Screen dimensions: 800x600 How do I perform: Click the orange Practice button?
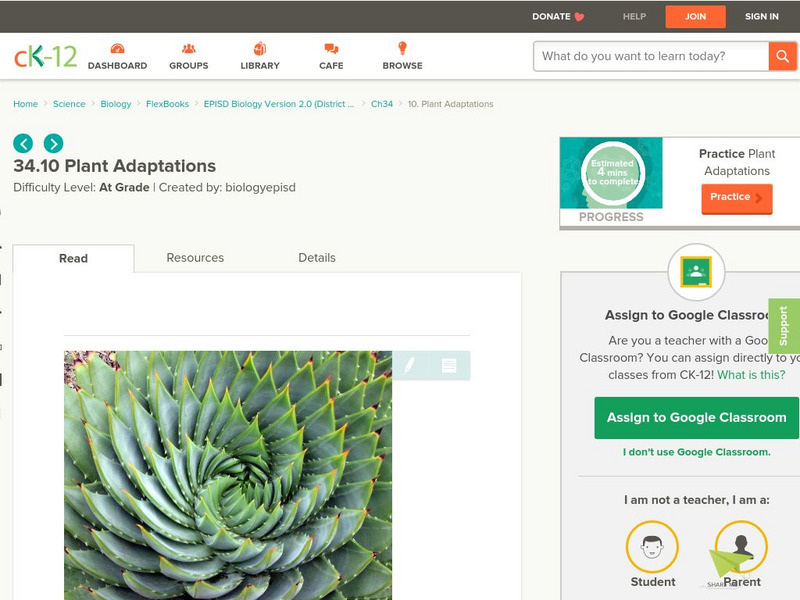tap(737, 198)
